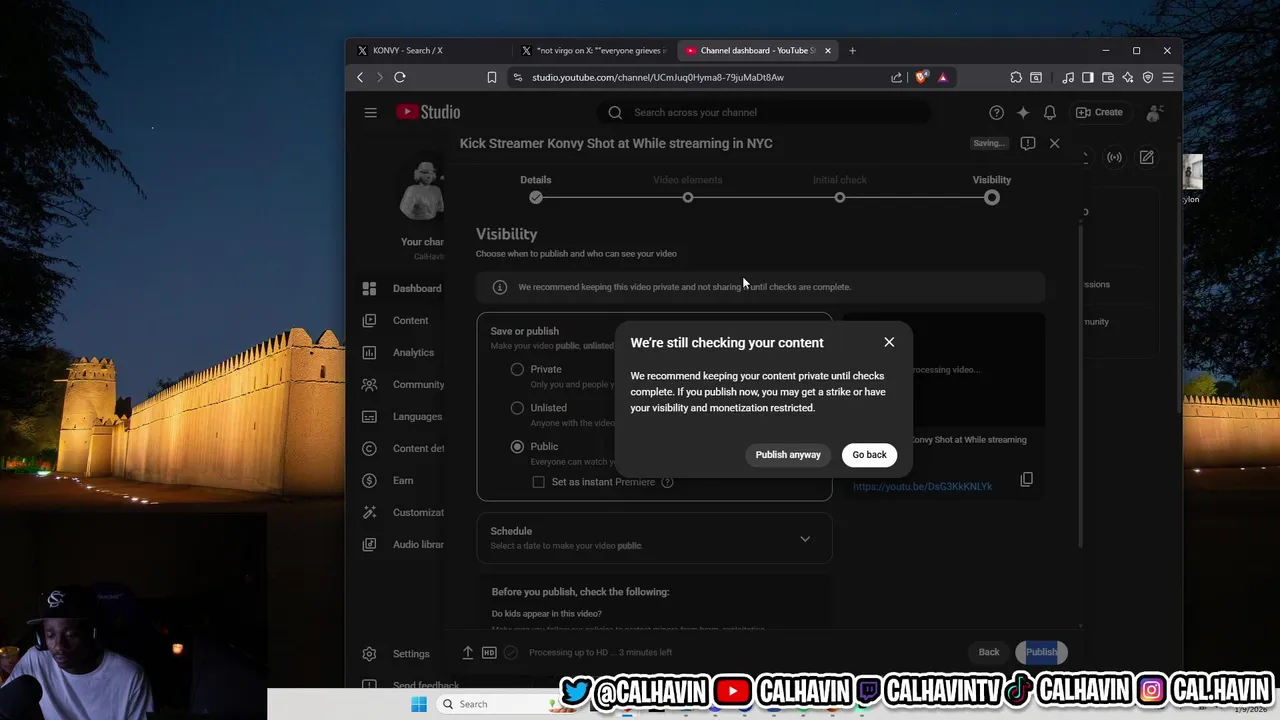Click the YouTube Studio logo
The width and height of the screenshot is (1280, 720).
click(428, 112)
